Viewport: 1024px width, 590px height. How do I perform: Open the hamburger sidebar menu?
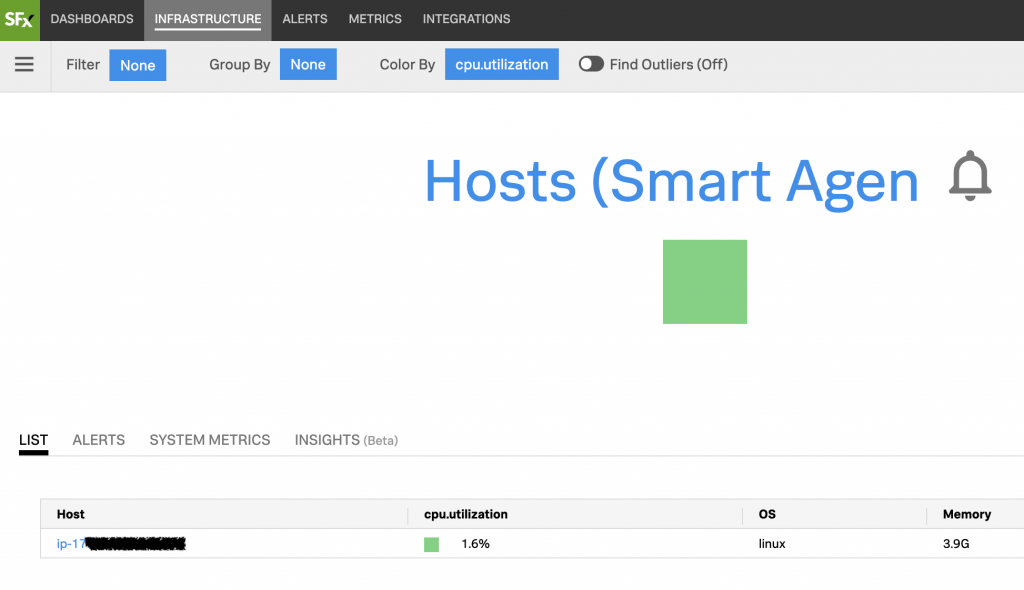point(24,64)
